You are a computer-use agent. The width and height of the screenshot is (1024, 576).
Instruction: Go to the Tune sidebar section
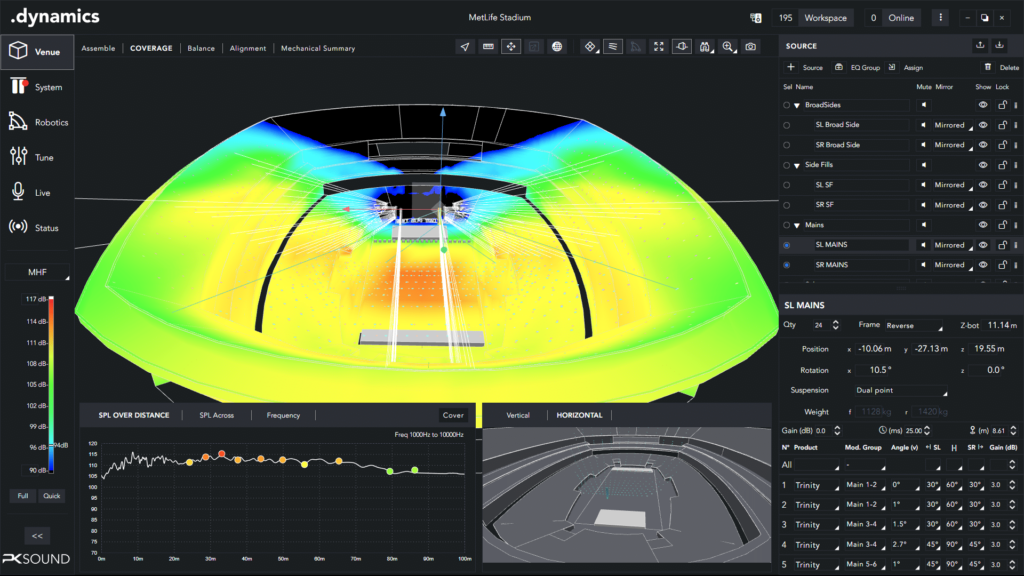(36, 157)
